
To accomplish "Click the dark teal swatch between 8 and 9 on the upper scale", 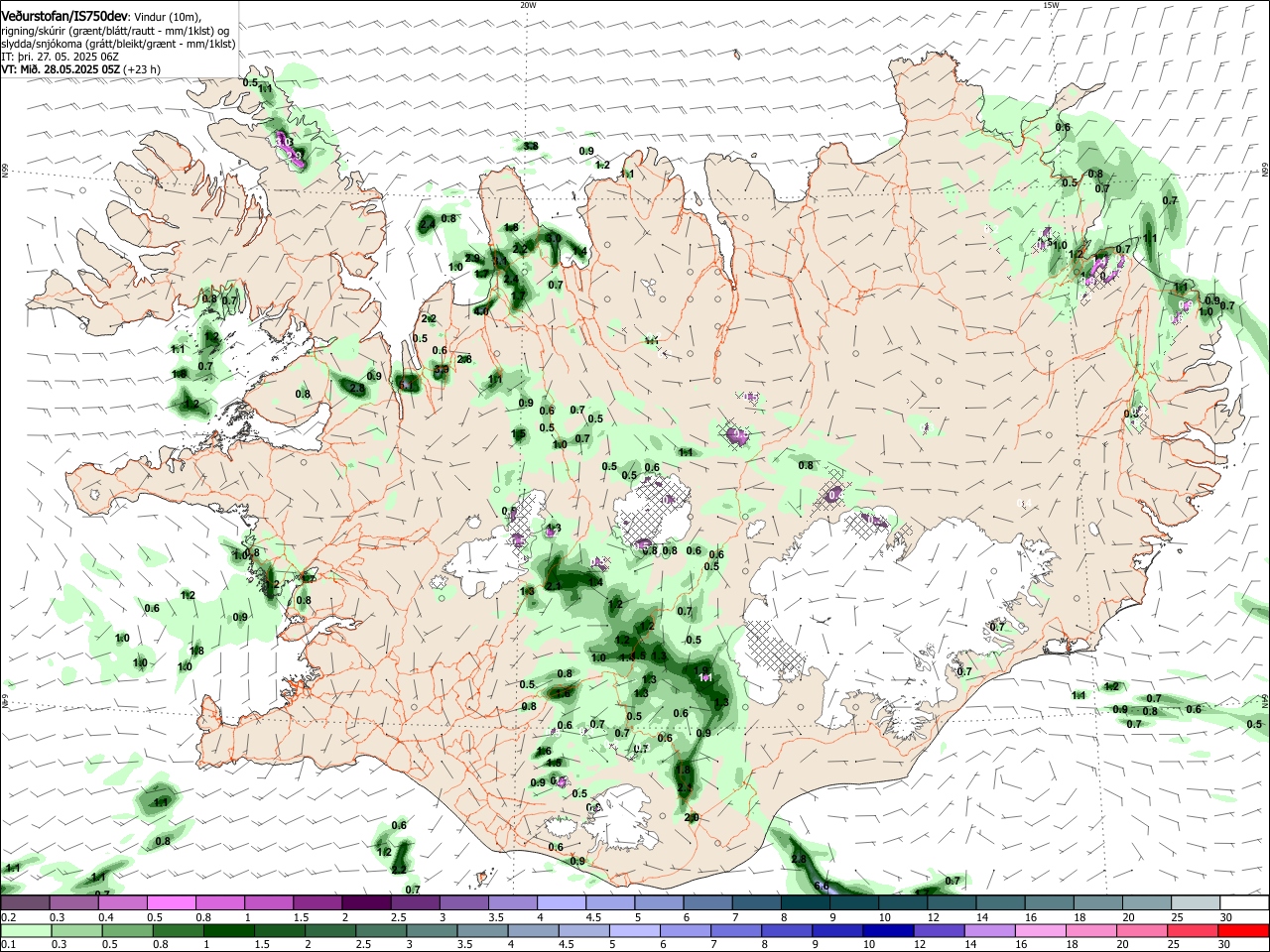I will click(x=805, y=902).
